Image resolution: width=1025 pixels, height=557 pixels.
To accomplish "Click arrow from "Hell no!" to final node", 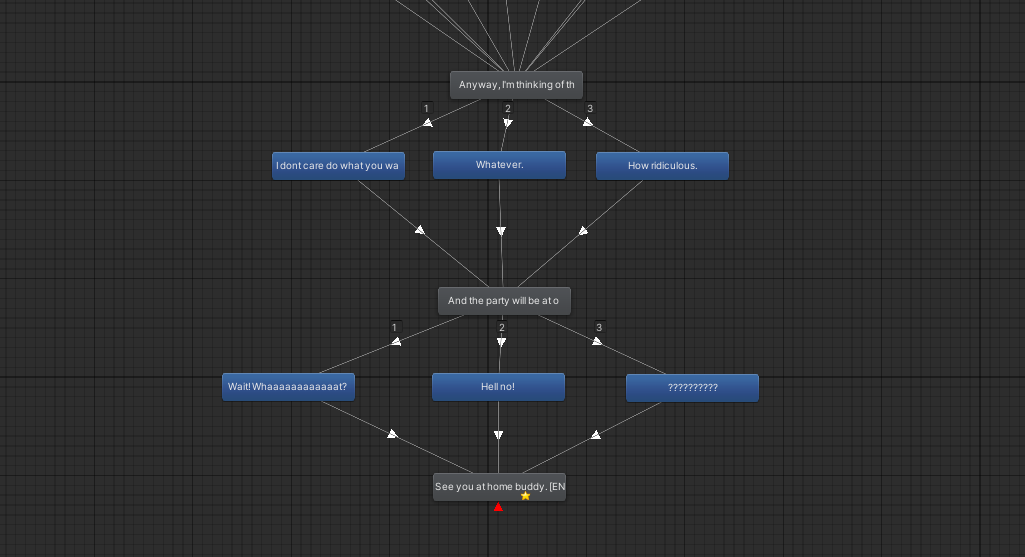I will click(x=498, y=435).
